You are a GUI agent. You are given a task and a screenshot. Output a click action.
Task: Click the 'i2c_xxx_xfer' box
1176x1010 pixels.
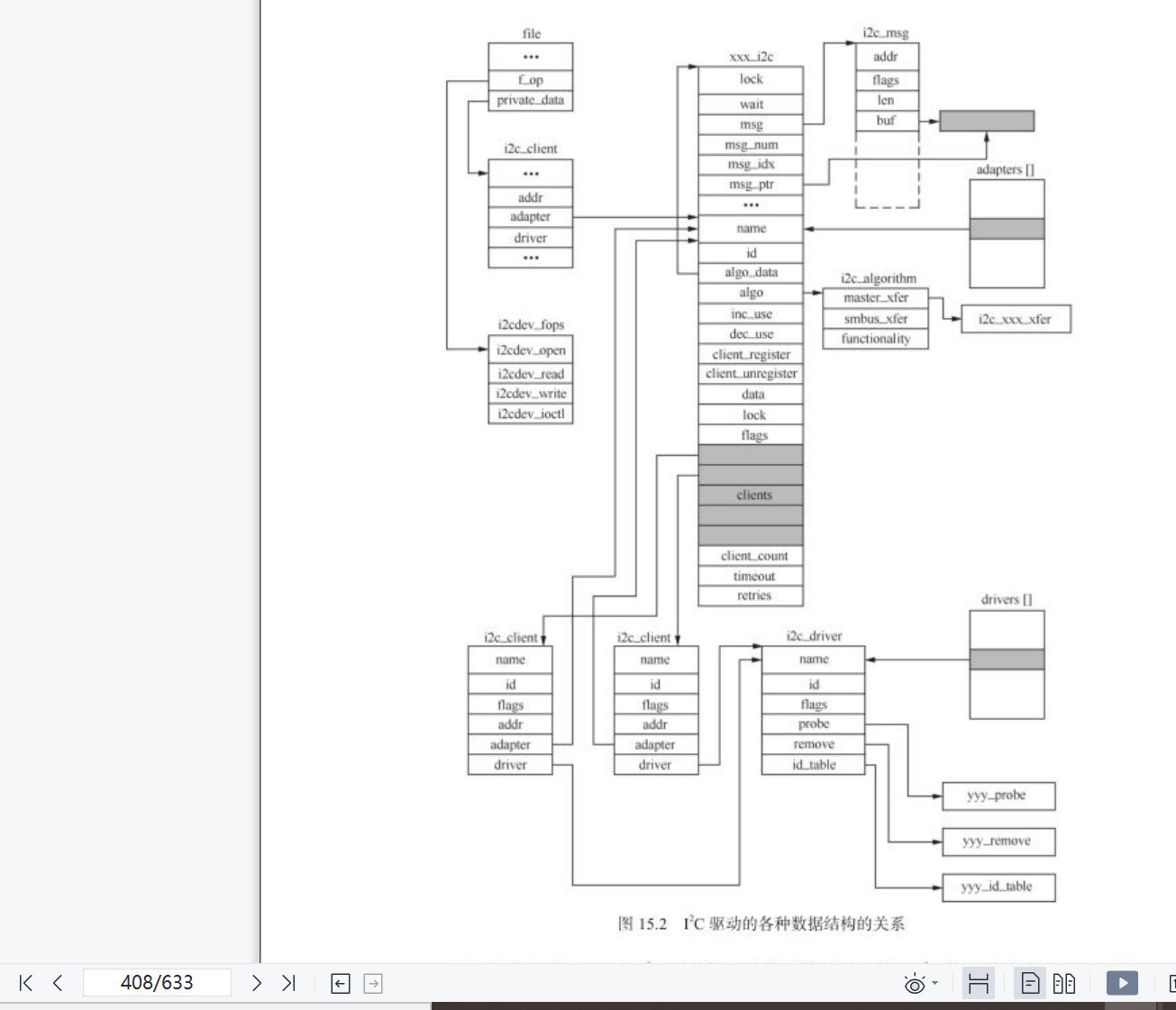[1015, 319]
